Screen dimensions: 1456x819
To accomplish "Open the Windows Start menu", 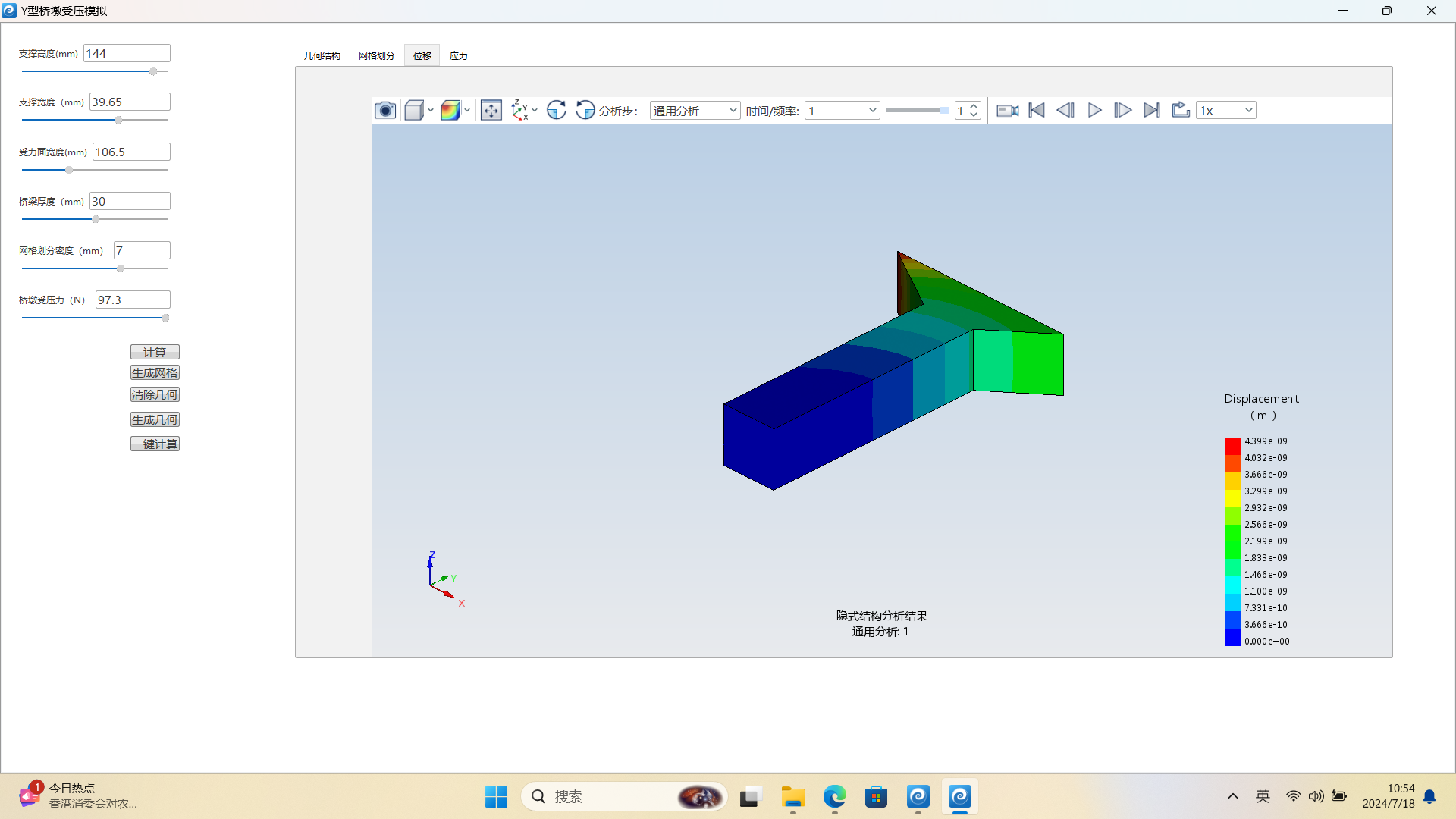I will click(x=496, y=797).
